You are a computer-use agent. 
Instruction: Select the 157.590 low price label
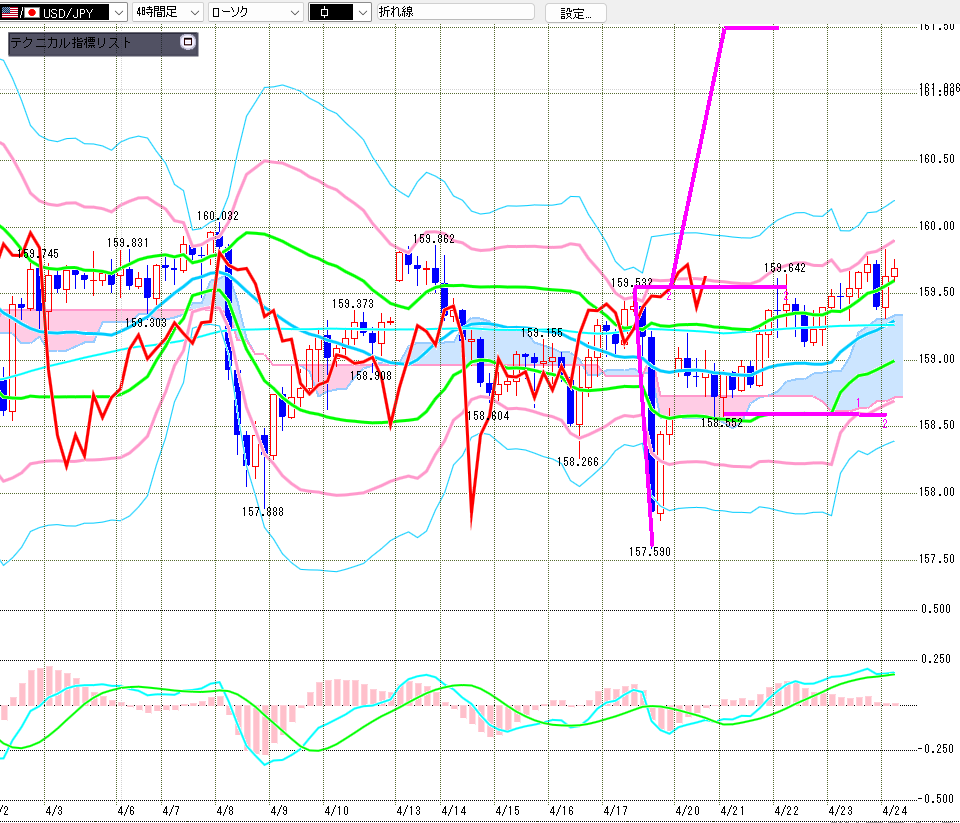pyautogui.click(x=649, y=551)
